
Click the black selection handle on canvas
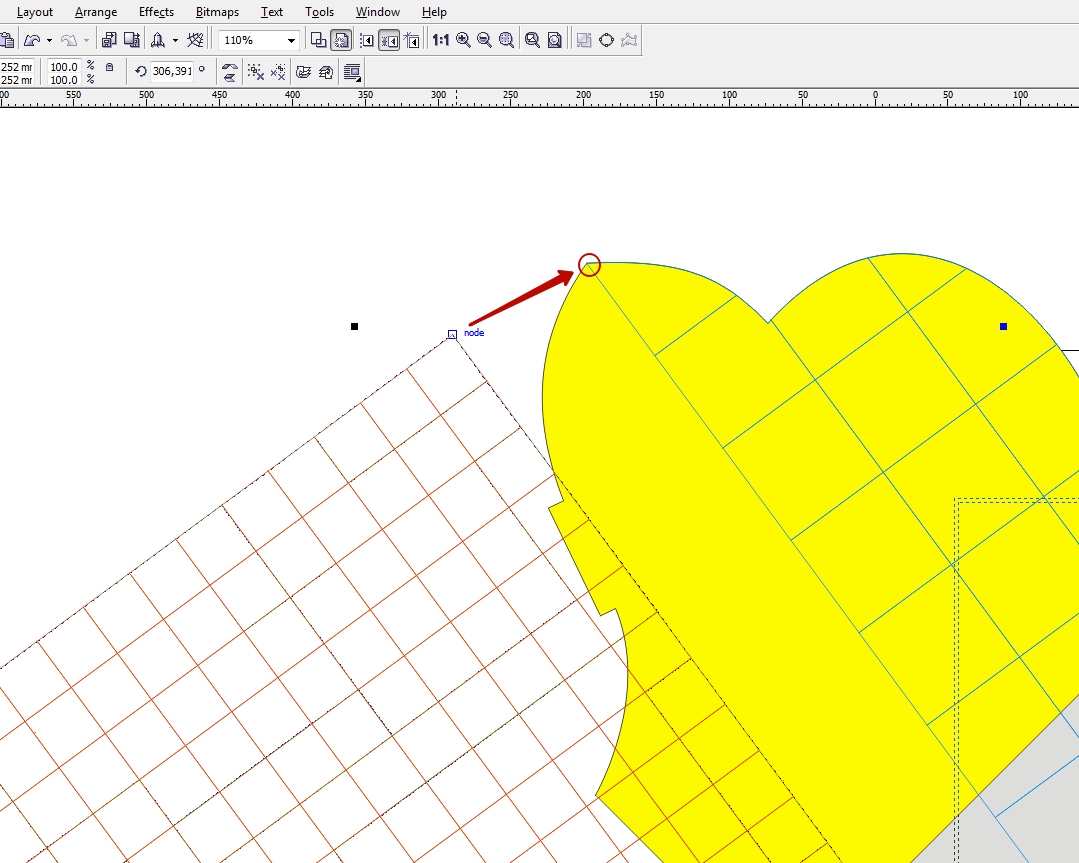[x=354, y=326]
